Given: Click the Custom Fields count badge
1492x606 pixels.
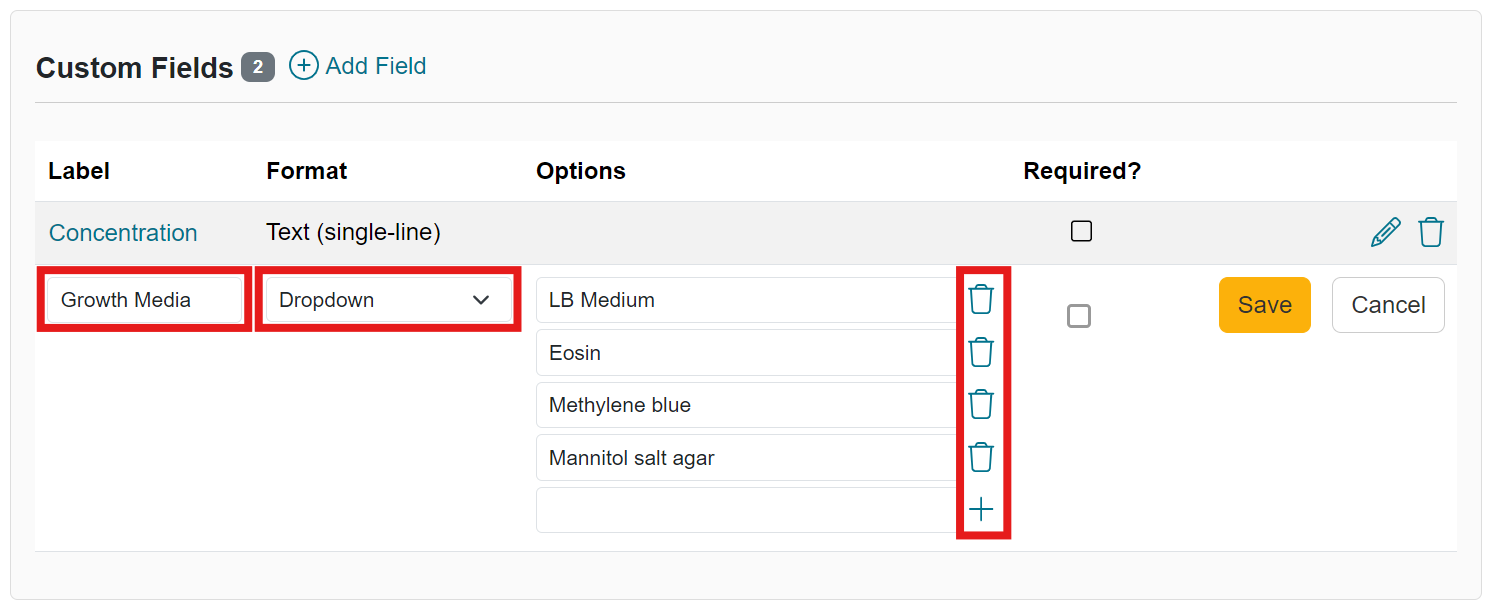Looking at the screenshot, I should click(259, 67).
